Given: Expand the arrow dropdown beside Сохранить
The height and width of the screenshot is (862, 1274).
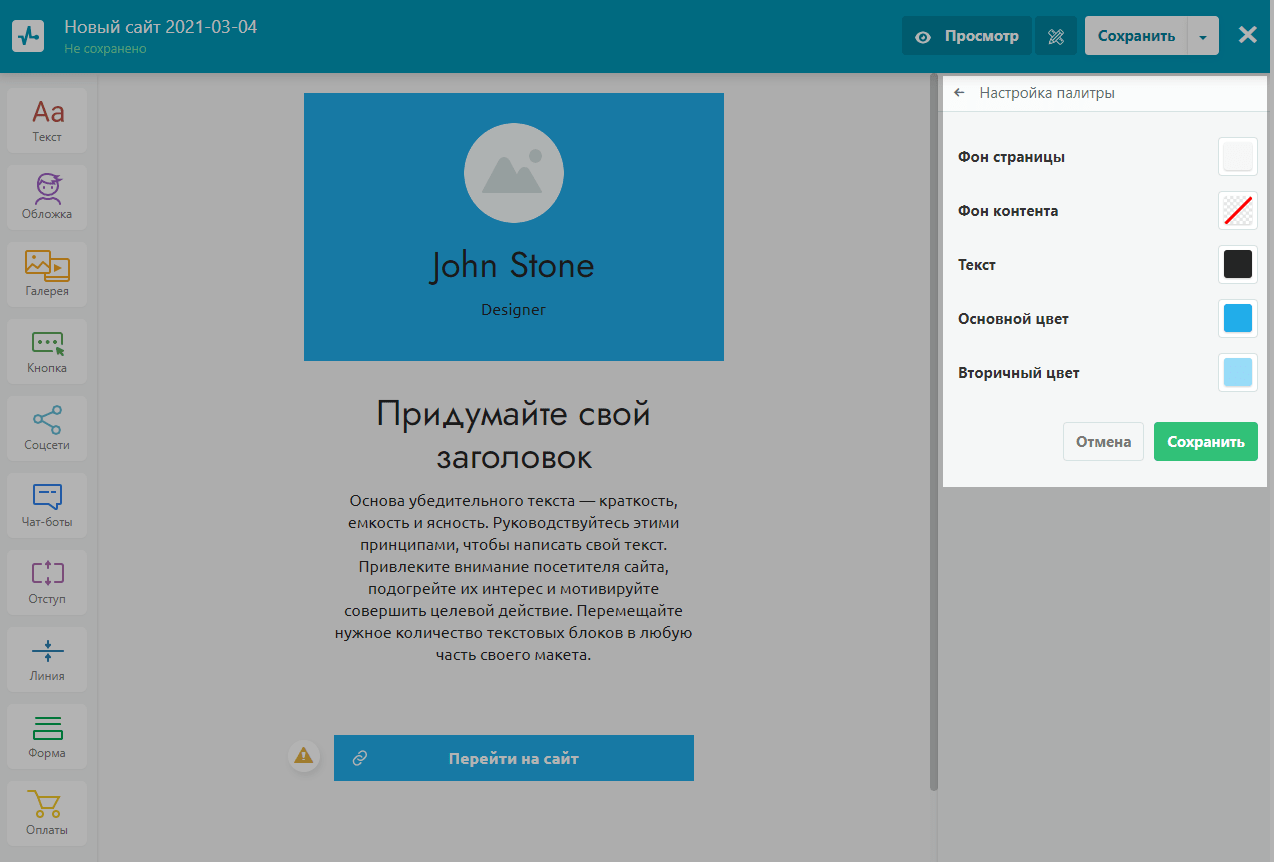Looking at the screenshot, I should [x=1203, y=36].
